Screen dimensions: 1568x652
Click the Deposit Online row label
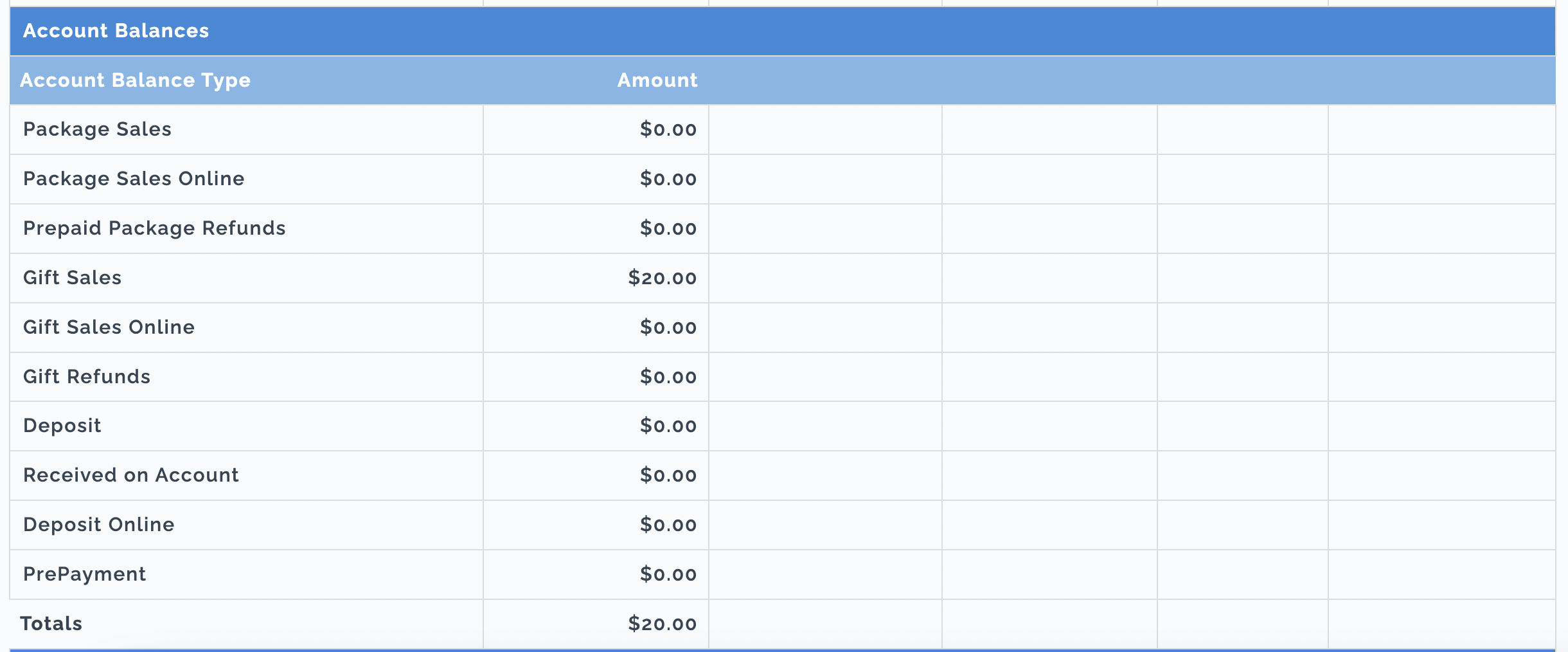[x=99, y=525]
